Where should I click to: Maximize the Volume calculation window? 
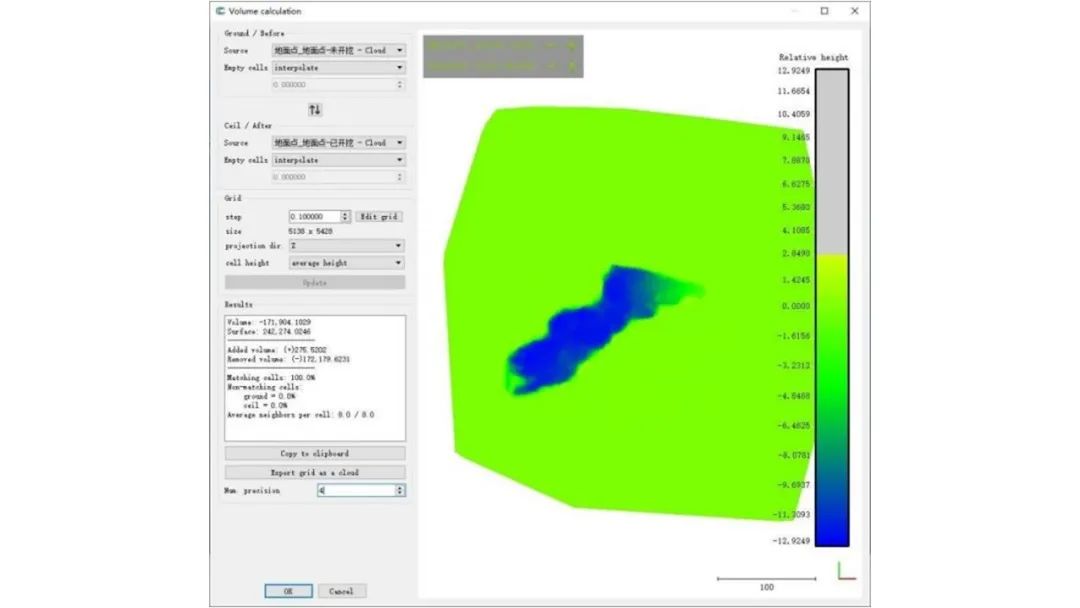click(x=824, y=11)
